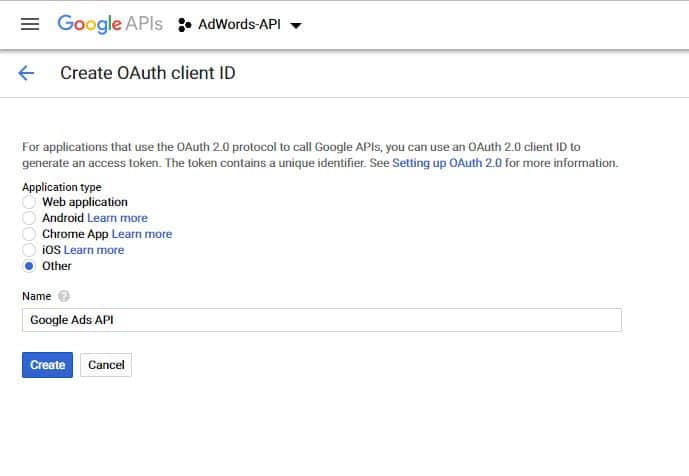The image size is (689, 476).
Task: Click the Google APIs logo
Action: [110, 24]
